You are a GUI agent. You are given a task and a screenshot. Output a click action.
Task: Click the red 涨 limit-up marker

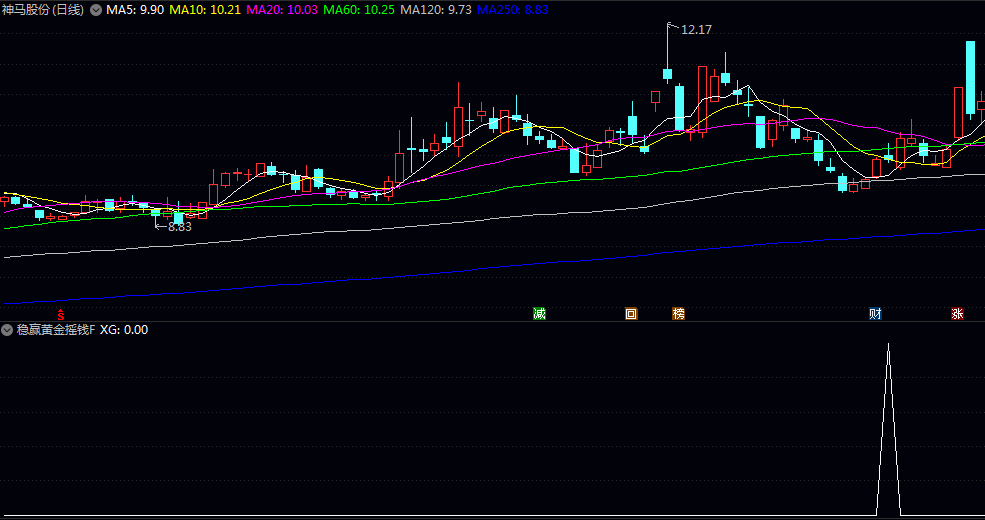tap(957, 314)
